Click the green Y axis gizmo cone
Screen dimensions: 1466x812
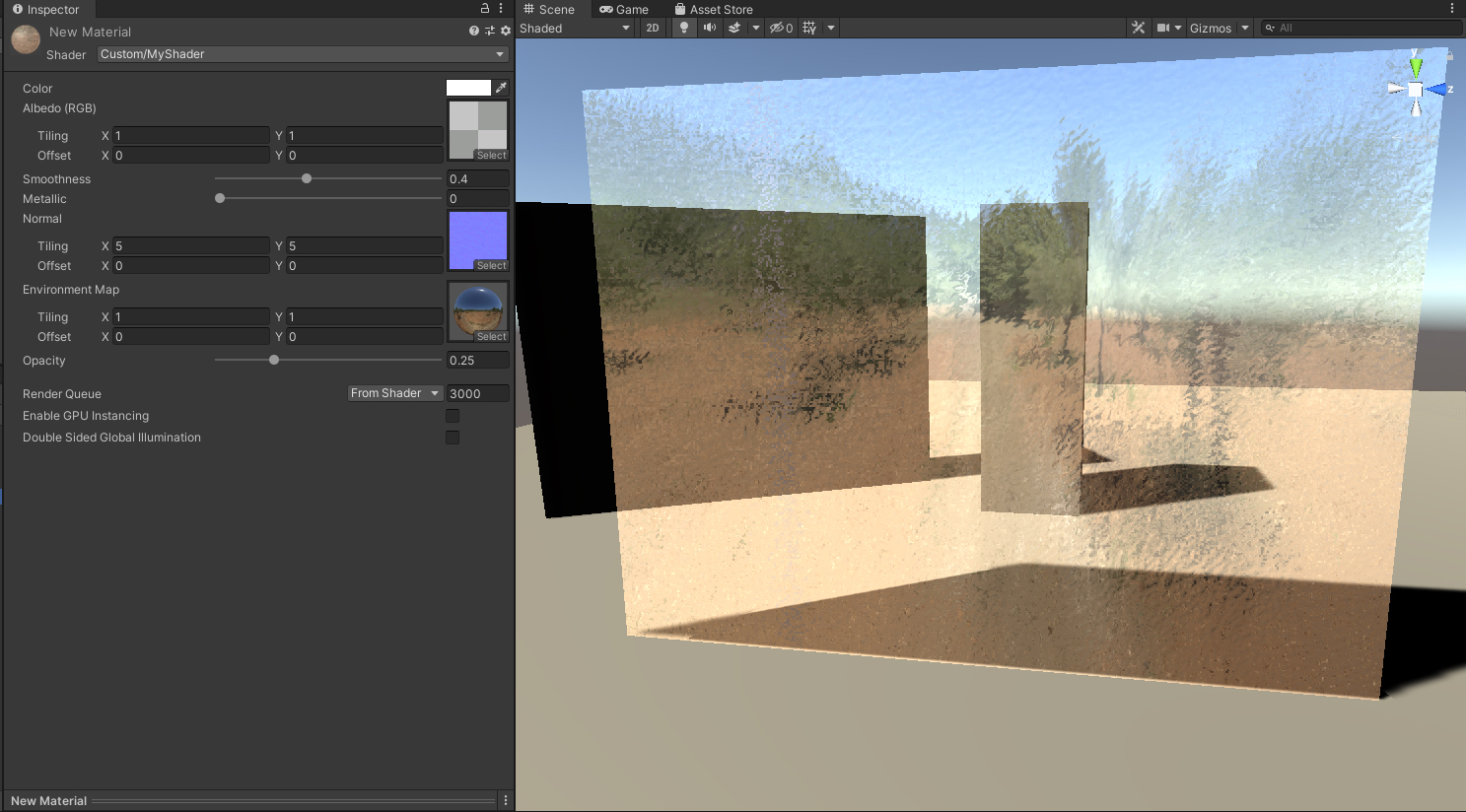[x=1416, y=67]
